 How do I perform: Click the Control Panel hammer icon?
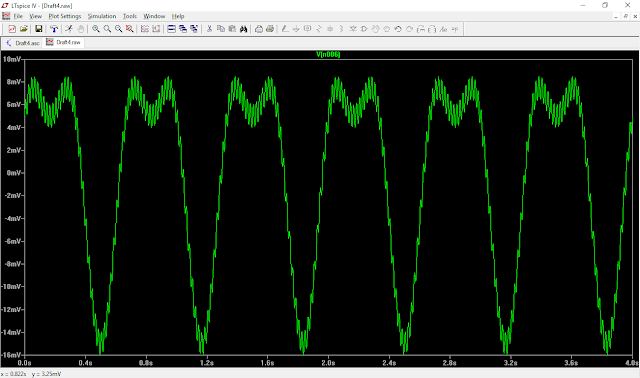click(x=54, y=29)
